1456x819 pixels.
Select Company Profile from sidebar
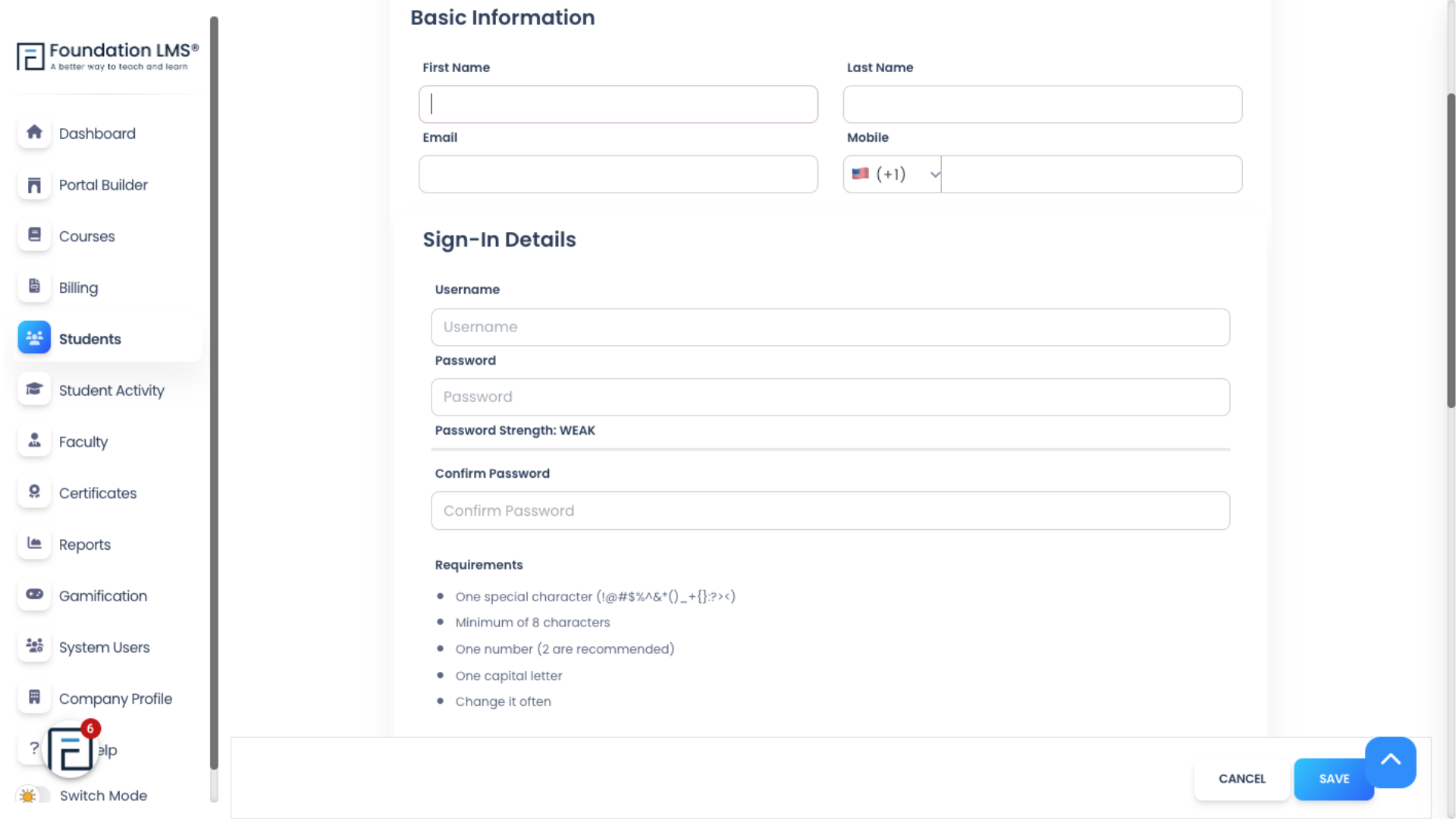click(x=115, y=699)
